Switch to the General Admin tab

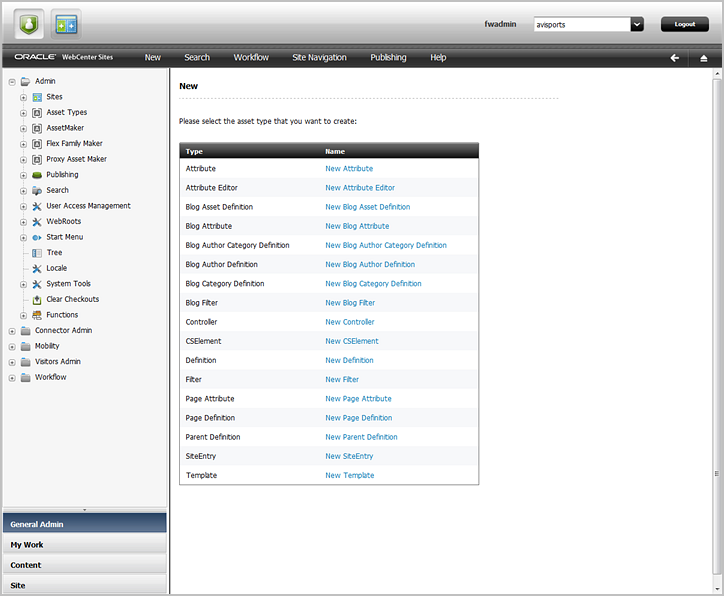coord(84,524)
